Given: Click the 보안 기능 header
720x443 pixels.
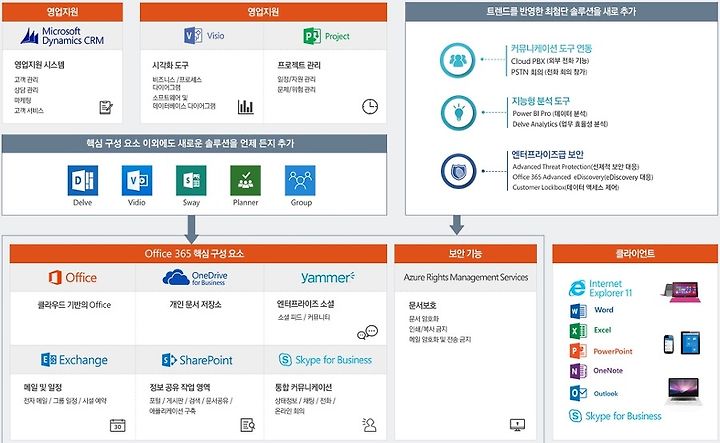Looking at the screenshot, I should [465, 254].
